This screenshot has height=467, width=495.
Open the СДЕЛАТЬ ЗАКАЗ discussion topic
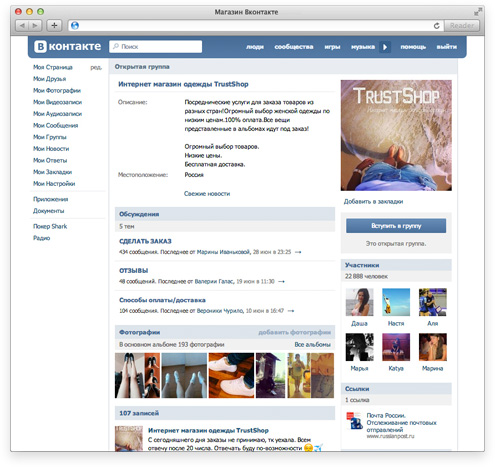click(x=145, y=241)
